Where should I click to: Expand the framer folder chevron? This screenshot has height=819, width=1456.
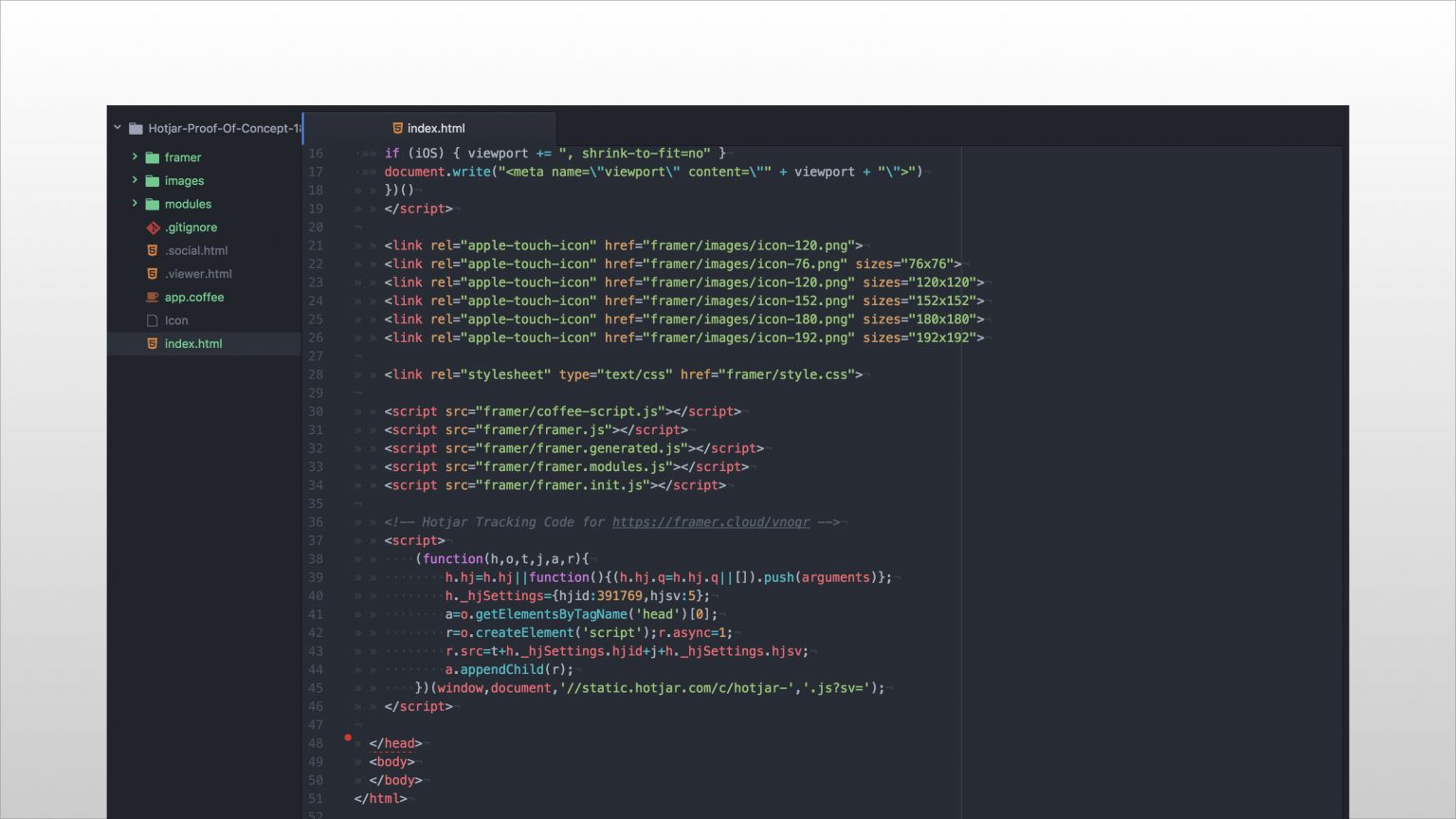(135, 157)
